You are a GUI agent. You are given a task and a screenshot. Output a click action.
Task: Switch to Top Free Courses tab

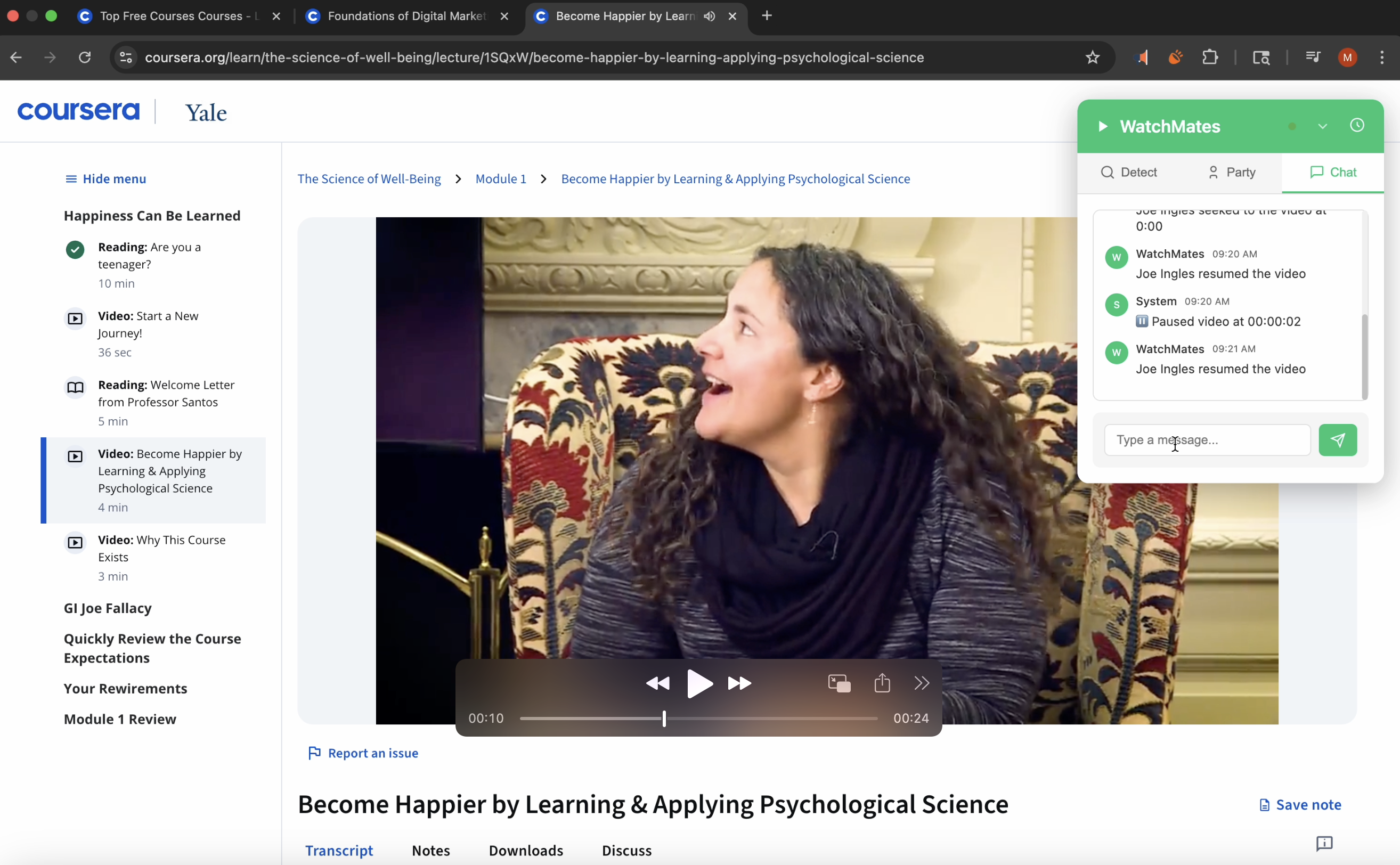(x=180, y=16)
